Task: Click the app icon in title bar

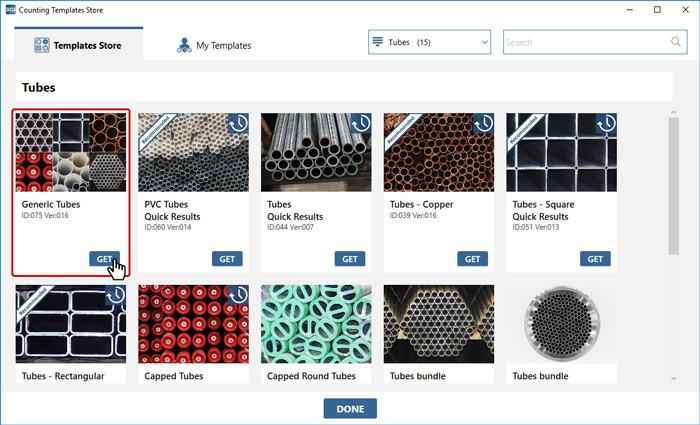Action: (x=10, y=9)
